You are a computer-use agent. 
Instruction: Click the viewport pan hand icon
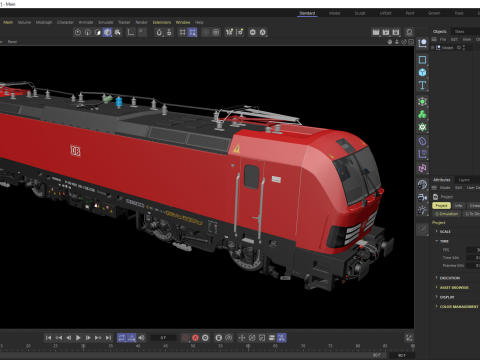[x=390, y=42]
